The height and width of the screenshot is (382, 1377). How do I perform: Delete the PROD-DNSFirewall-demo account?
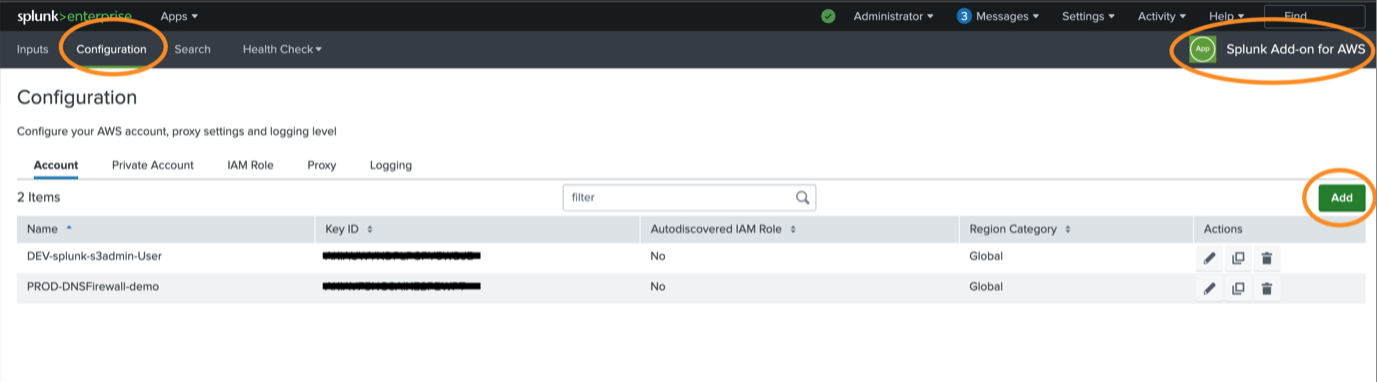click(1266, 289)
